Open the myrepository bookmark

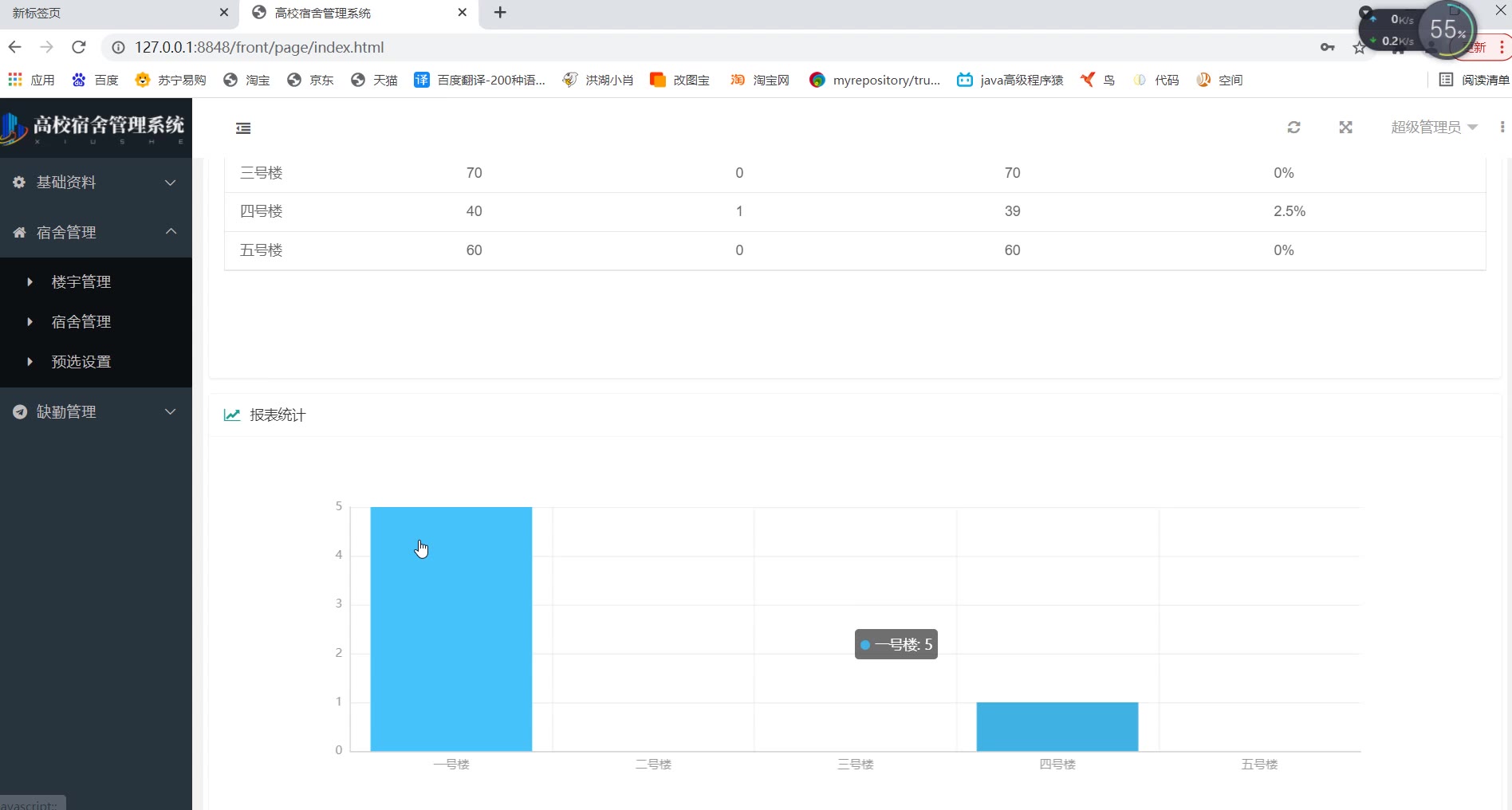(x=874, y=80)
